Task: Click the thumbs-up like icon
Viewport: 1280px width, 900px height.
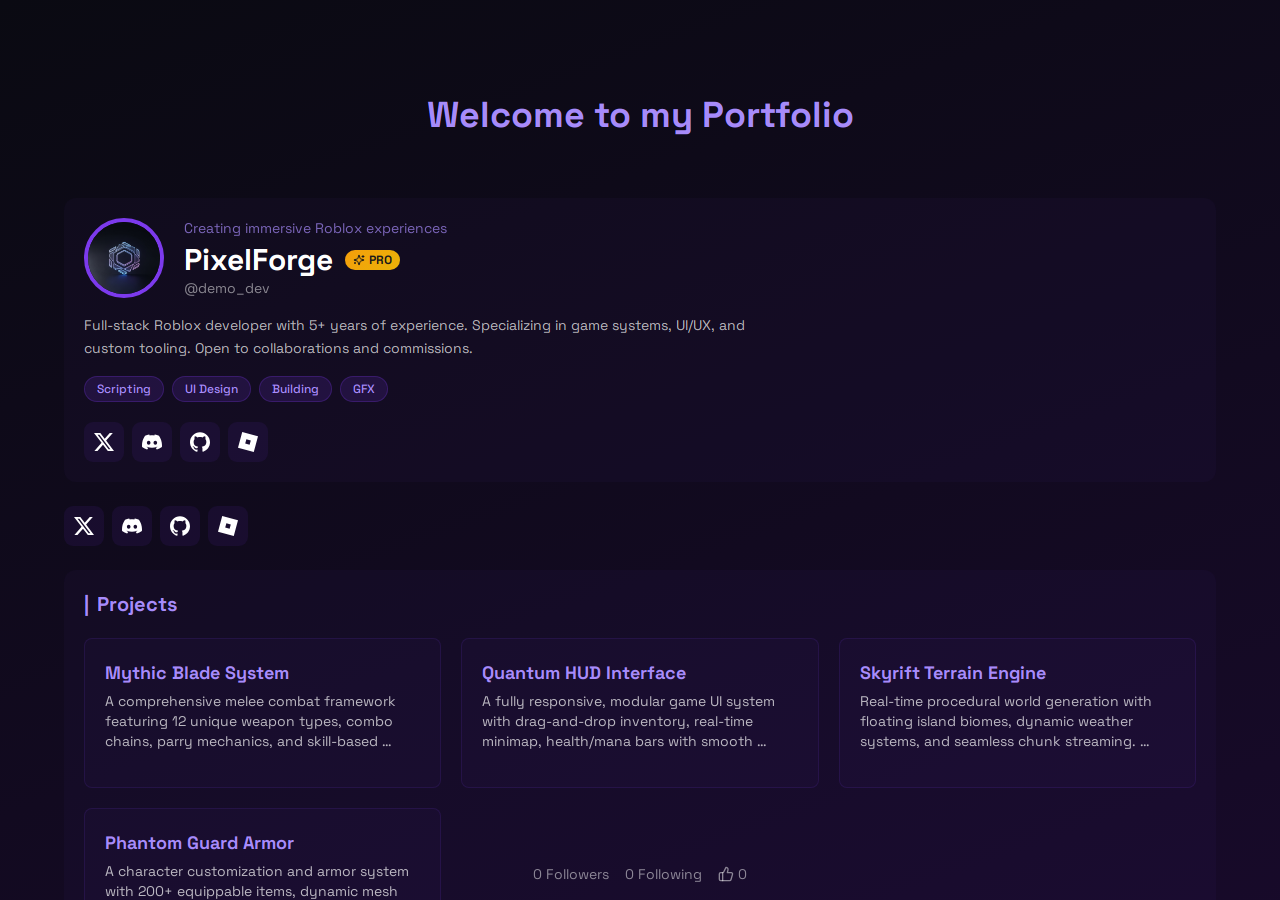Action: 726,874
